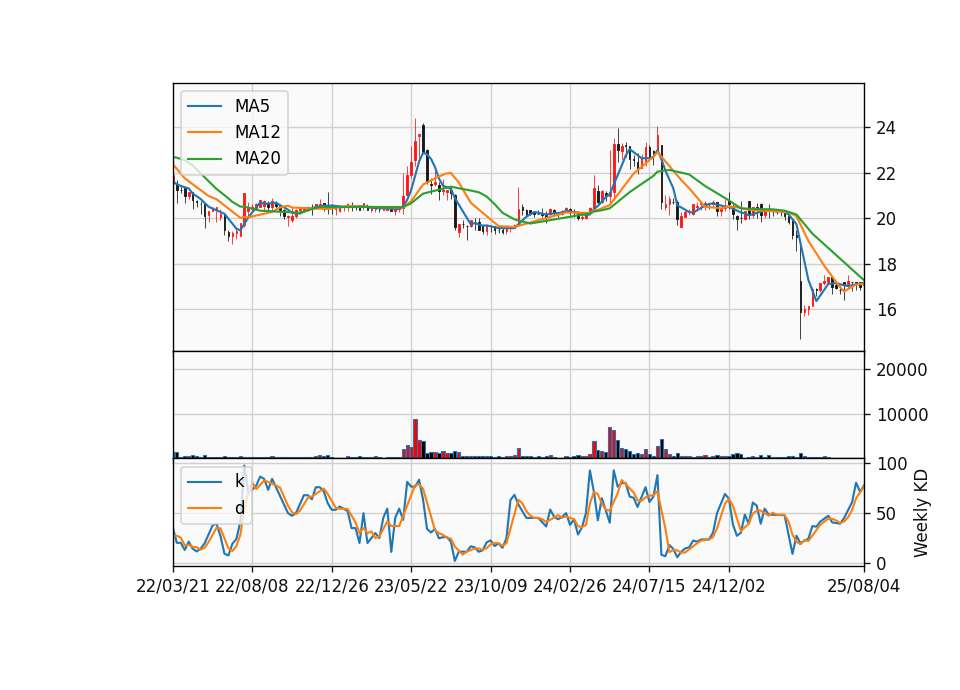This screenshot has width=960, height=690.
Task: Click the price axis label 24
Action: pos(886,128)
